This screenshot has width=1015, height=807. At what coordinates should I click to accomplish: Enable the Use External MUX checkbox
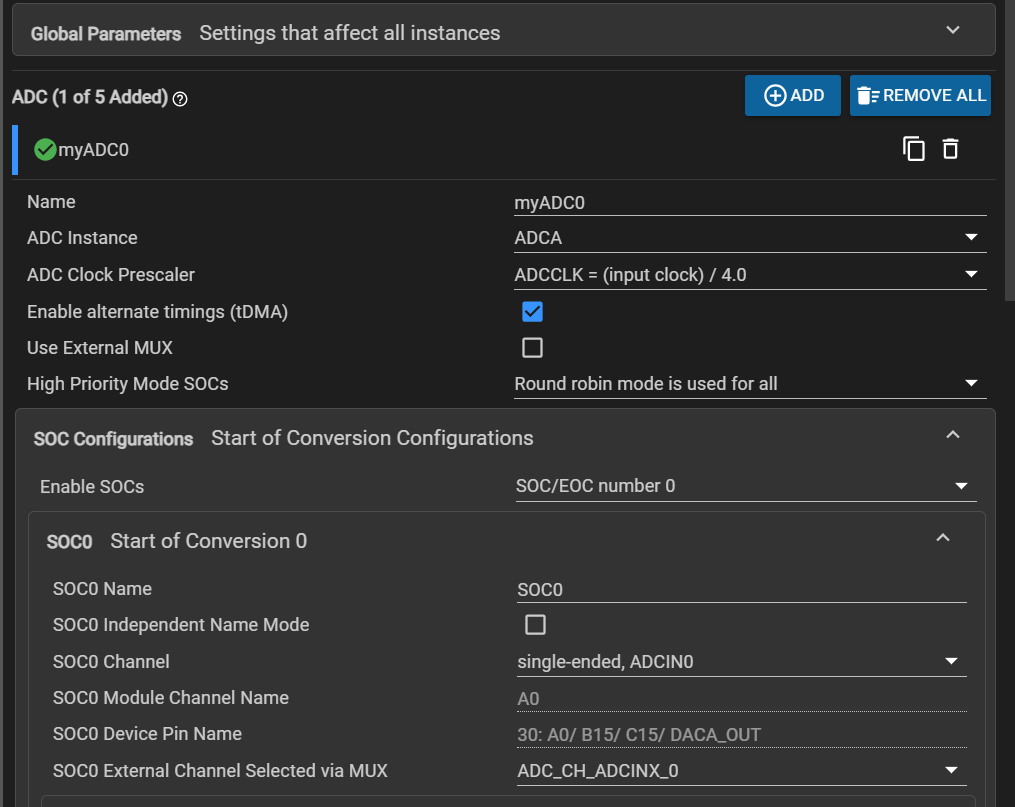532,348
